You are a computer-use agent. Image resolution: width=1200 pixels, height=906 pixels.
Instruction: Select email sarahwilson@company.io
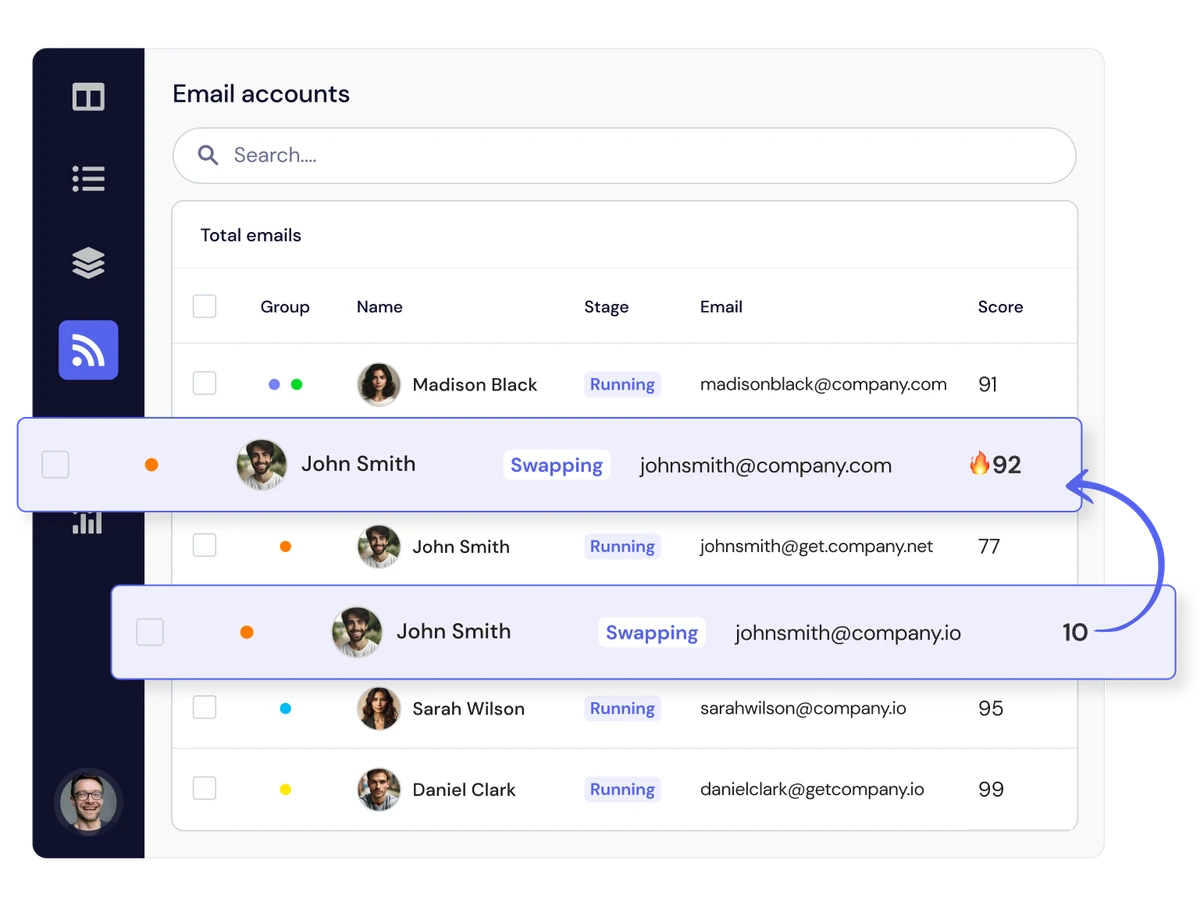coord(803,708)
